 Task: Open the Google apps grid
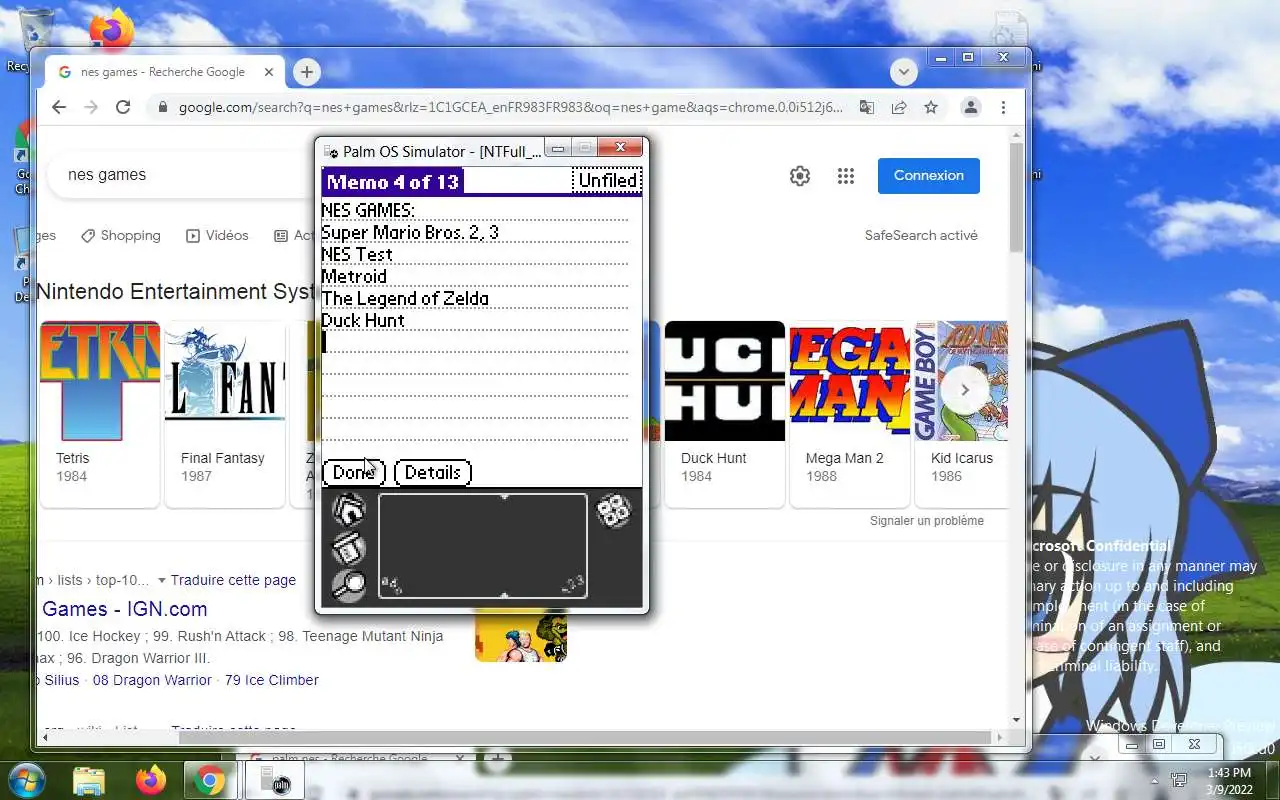(x=846, y=176)
